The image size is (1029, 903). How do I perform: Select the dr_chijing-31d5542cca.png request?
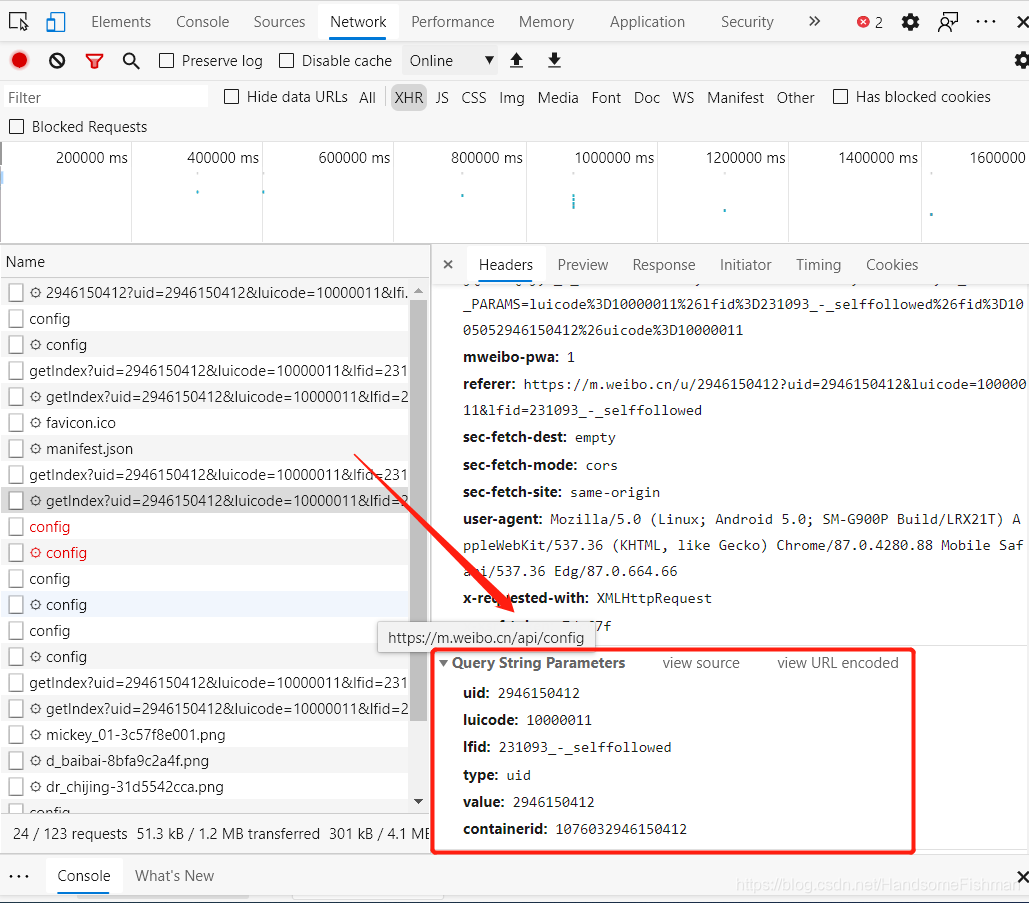coord(205,787)
